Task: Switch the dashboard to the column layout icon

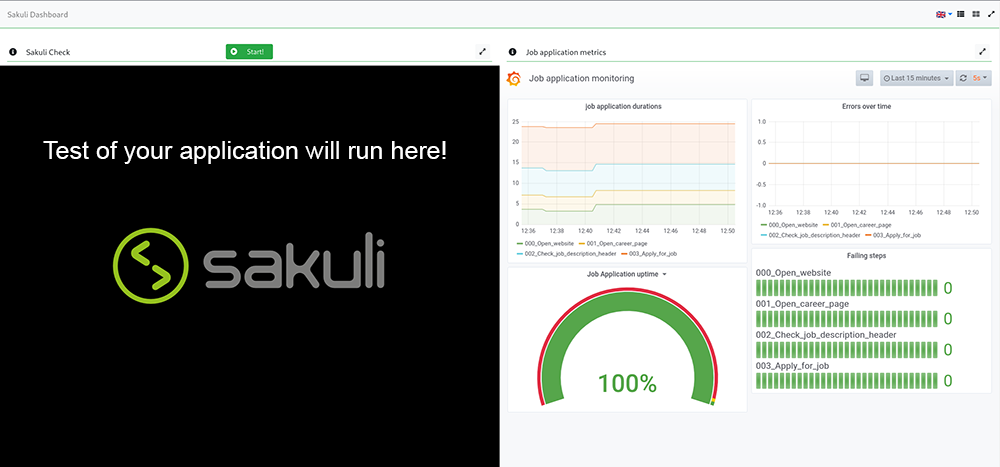Action: pyautogui.click(x=960, y=14)
